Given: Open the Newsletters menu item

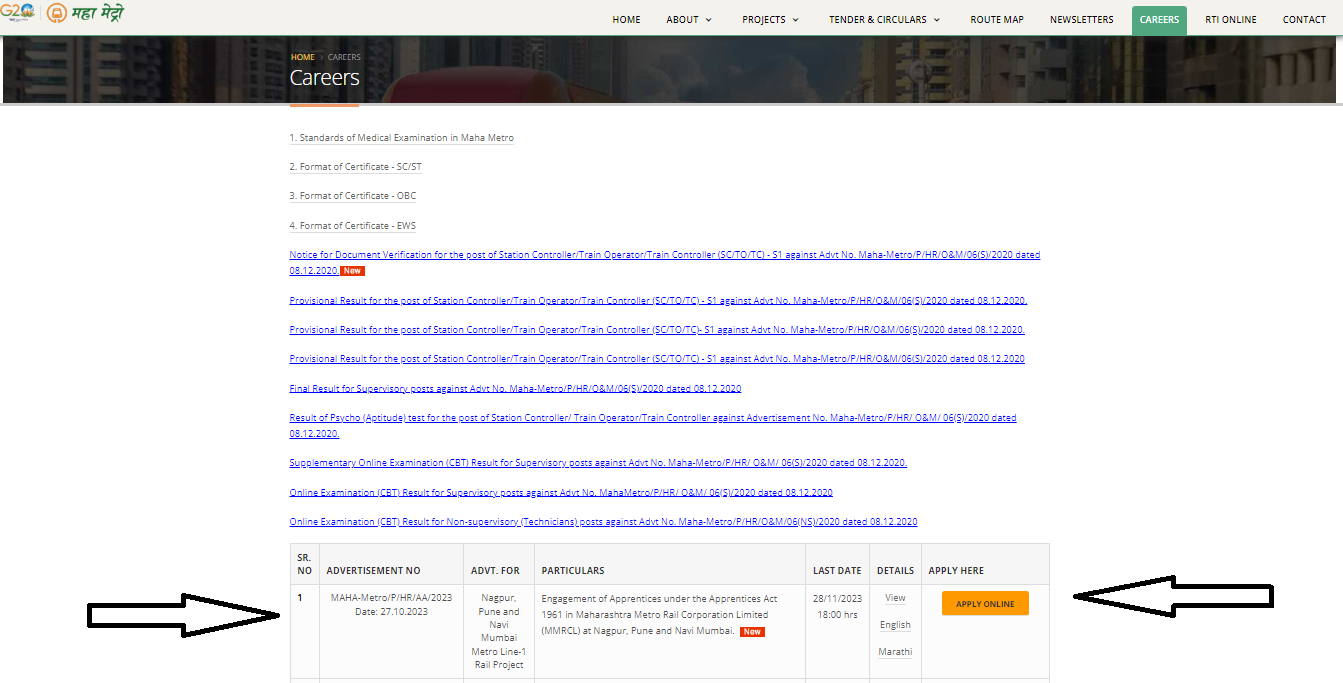Looking at the screenshot, I should pos(1081,20).
